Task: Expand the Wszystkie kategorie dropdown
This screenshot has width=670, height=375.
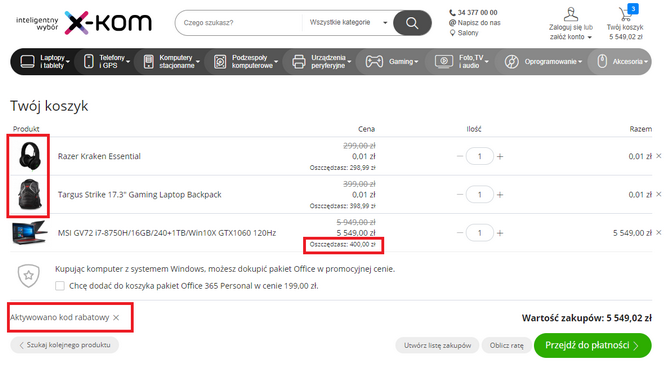Action: click(348, 22)
